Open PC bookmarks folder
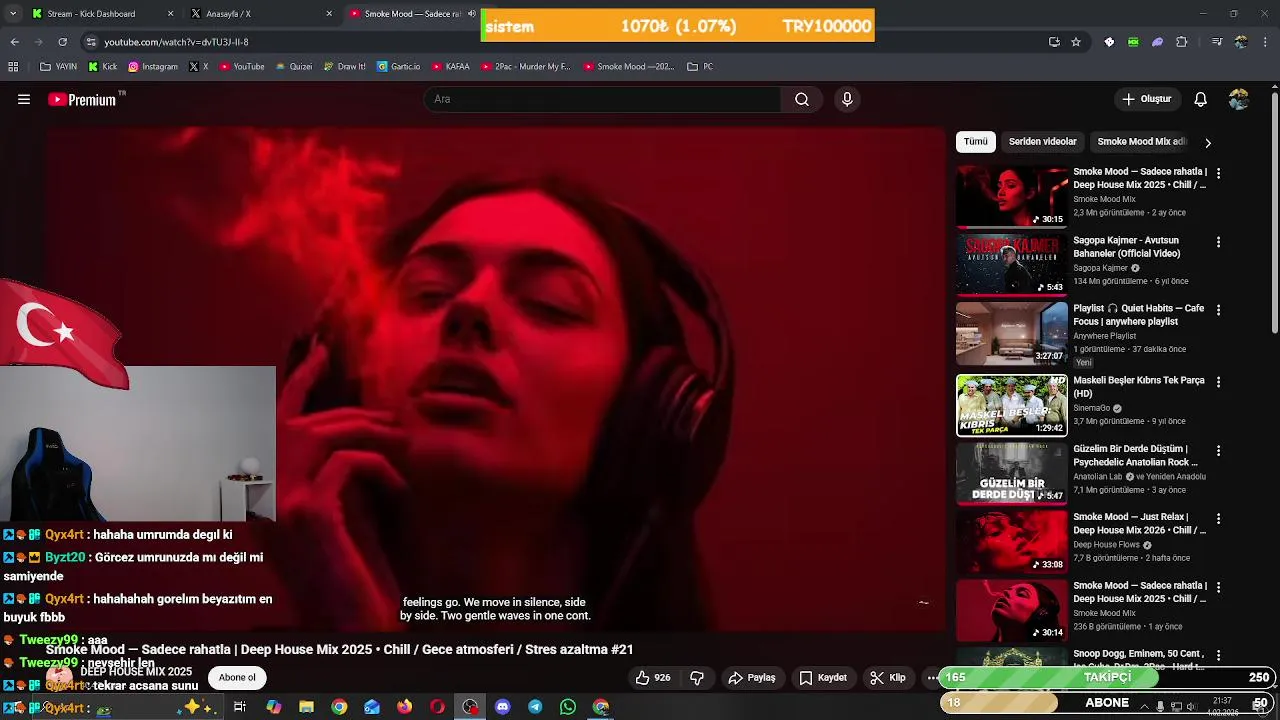Screen dimensions: 1280x720 coord(700,67)
